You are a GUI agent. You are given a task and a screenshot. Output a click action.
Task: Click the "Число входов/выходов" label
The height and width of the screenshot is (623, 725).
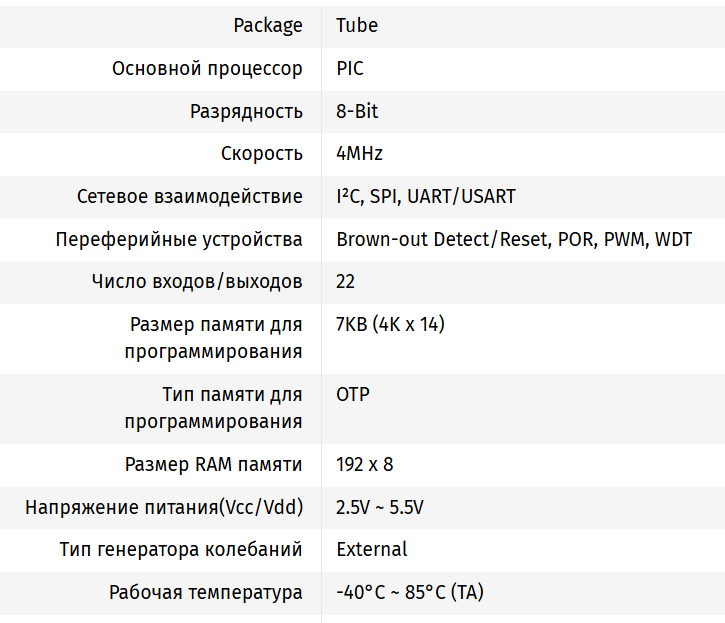196,281
